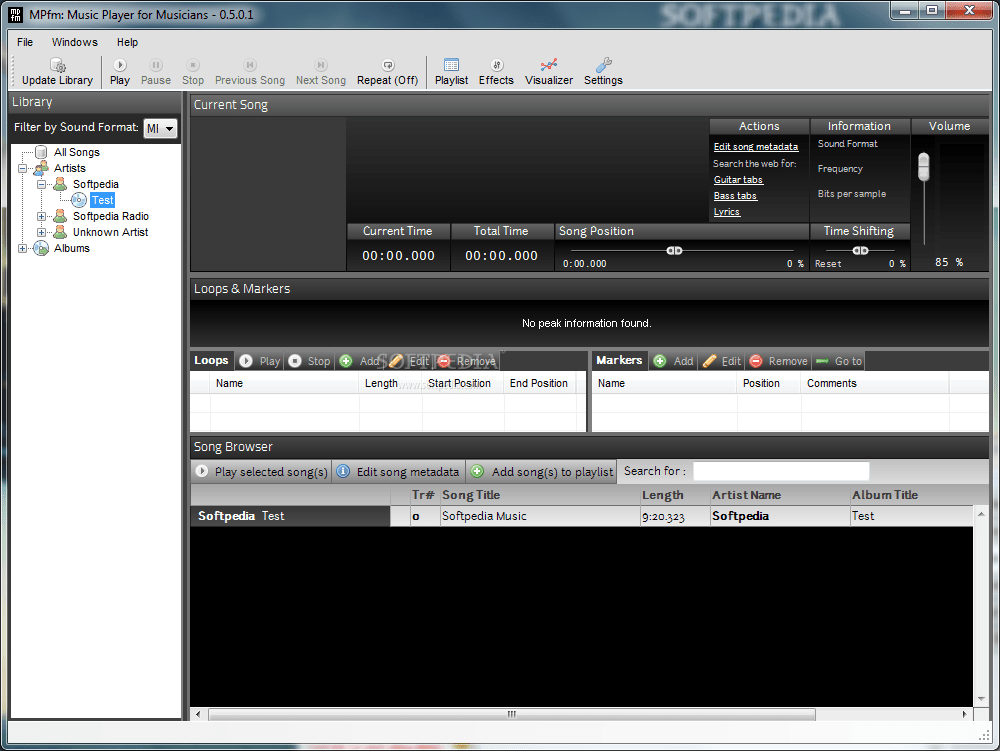Open the Windows menu
The width and height of the screenshot is (1000, 751).
coord(75,42)
